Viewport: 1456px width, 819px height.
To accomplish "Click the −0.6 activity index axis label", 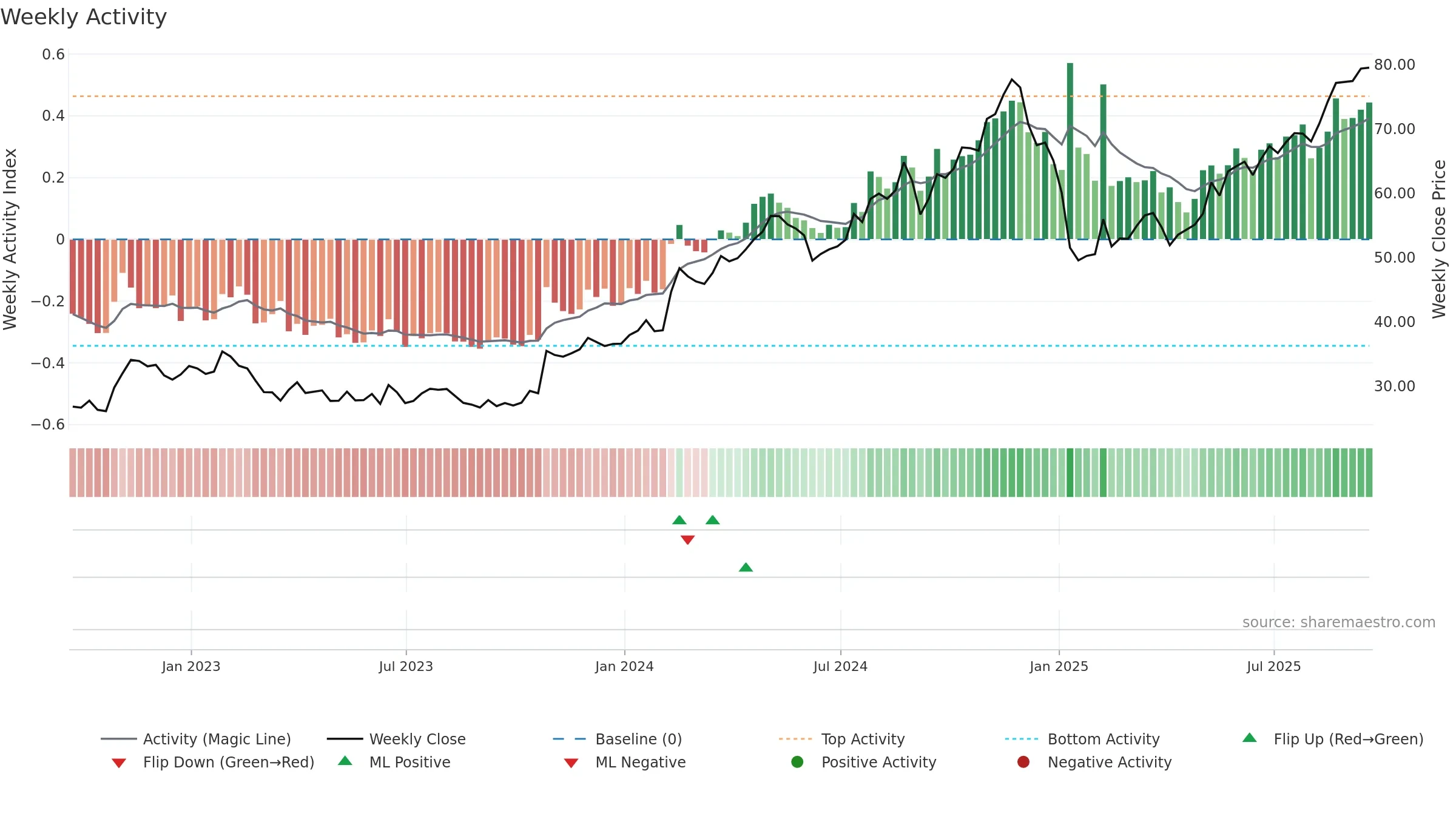I will [48, 425].
